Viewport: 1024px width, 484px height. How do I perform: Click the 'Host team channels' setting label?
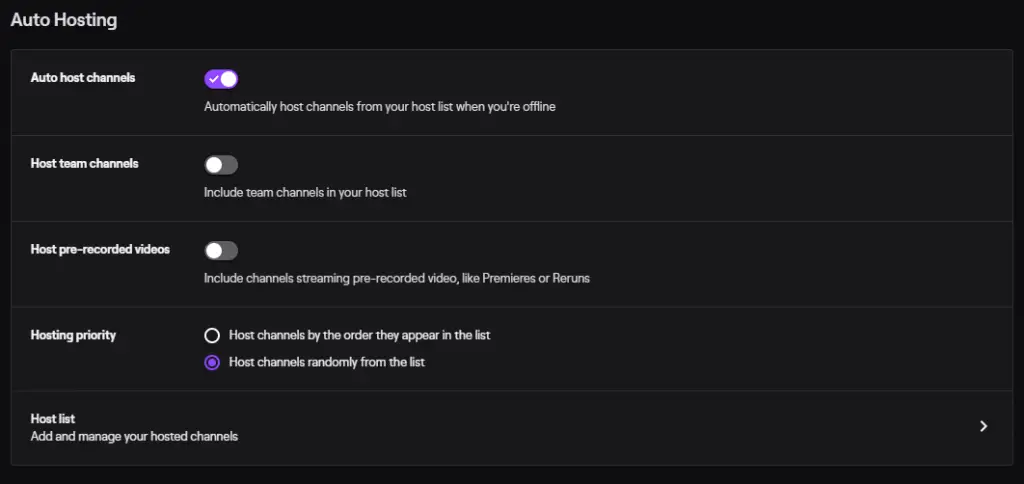[84, 163]
